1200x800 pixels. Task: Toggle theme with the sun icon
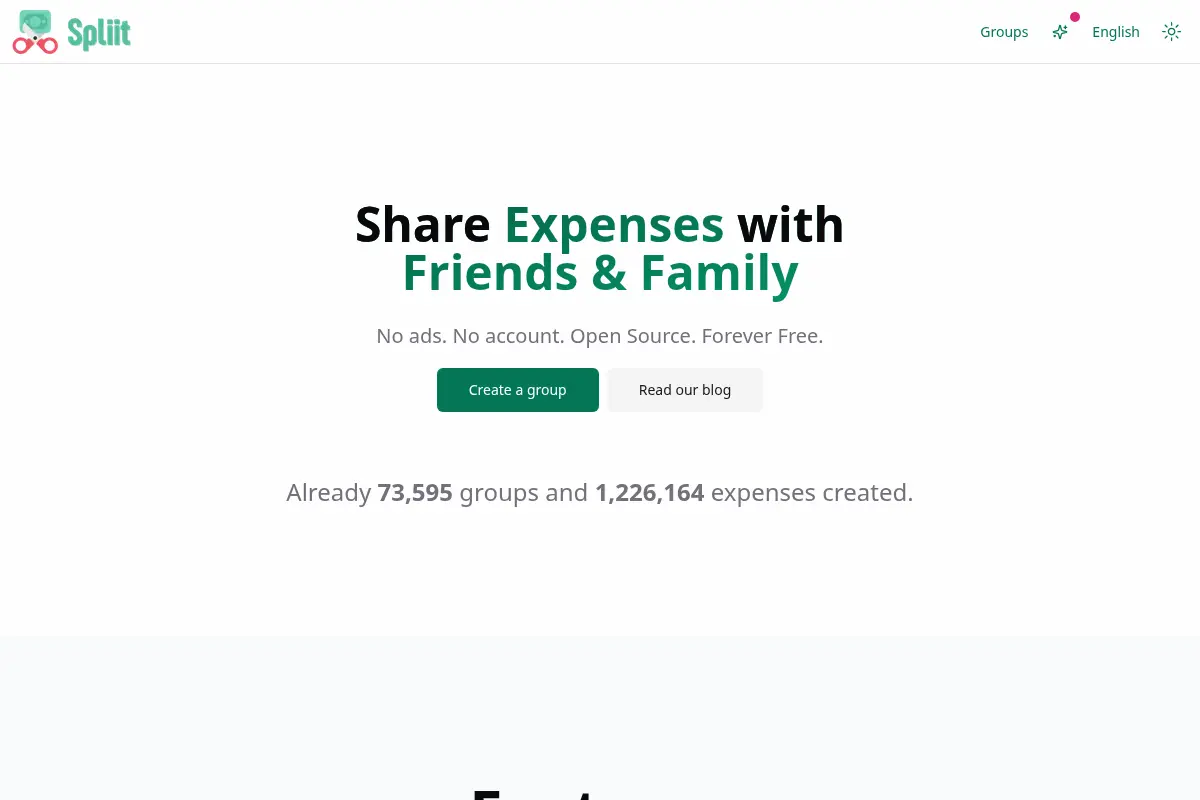point(1172,32)
